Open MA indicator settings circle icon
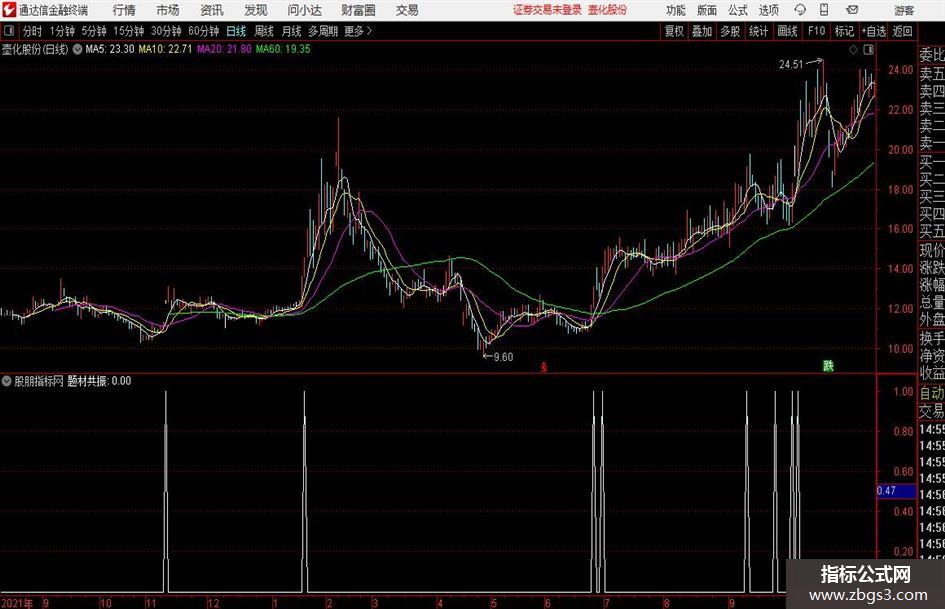Image resolution: width=945 pixels, height=609 pixels. click(77, 49)
